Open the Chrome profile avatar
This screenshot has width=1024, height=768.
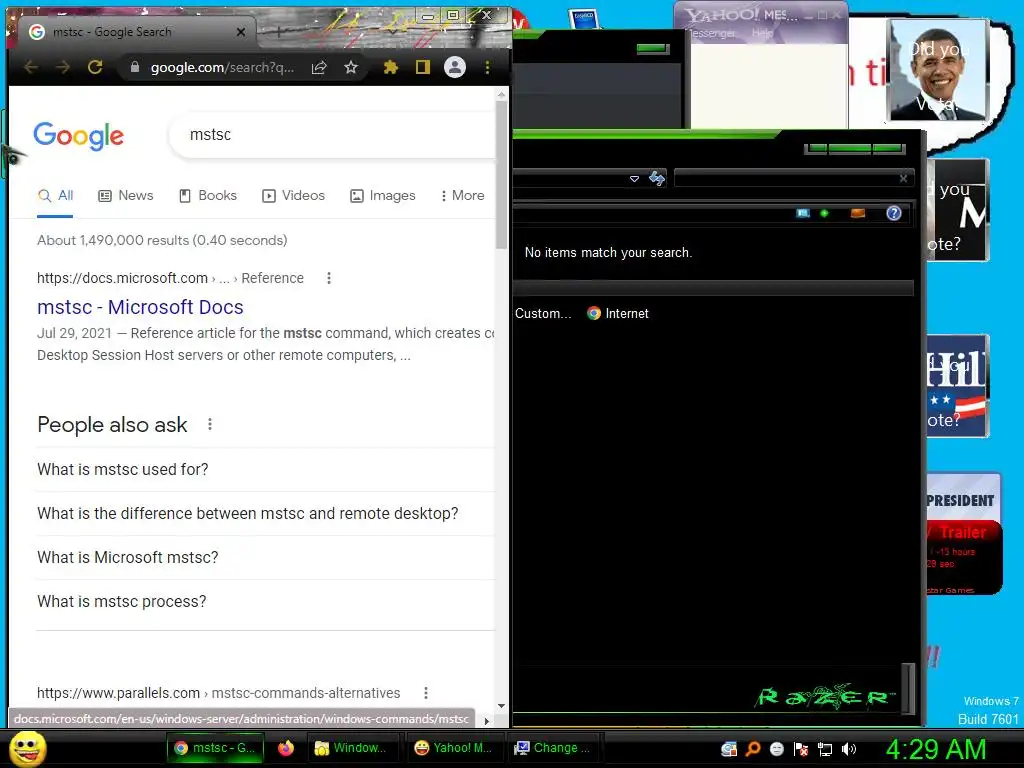455,67
